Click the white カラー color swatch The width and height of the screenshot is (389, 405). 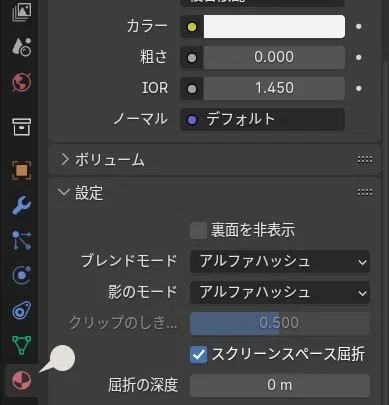[x=274, y=27]
